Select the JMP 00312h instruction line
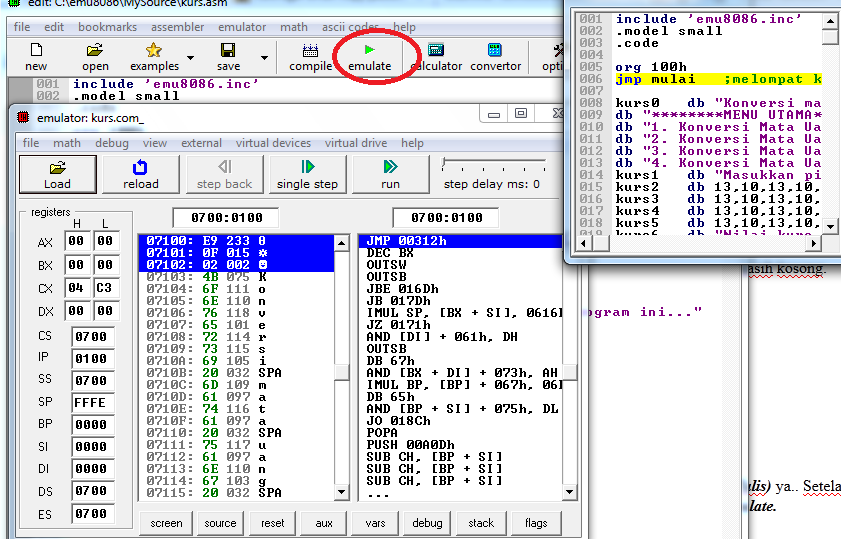The height and width of the screenshot is (539, 841). tap(460, 241)
